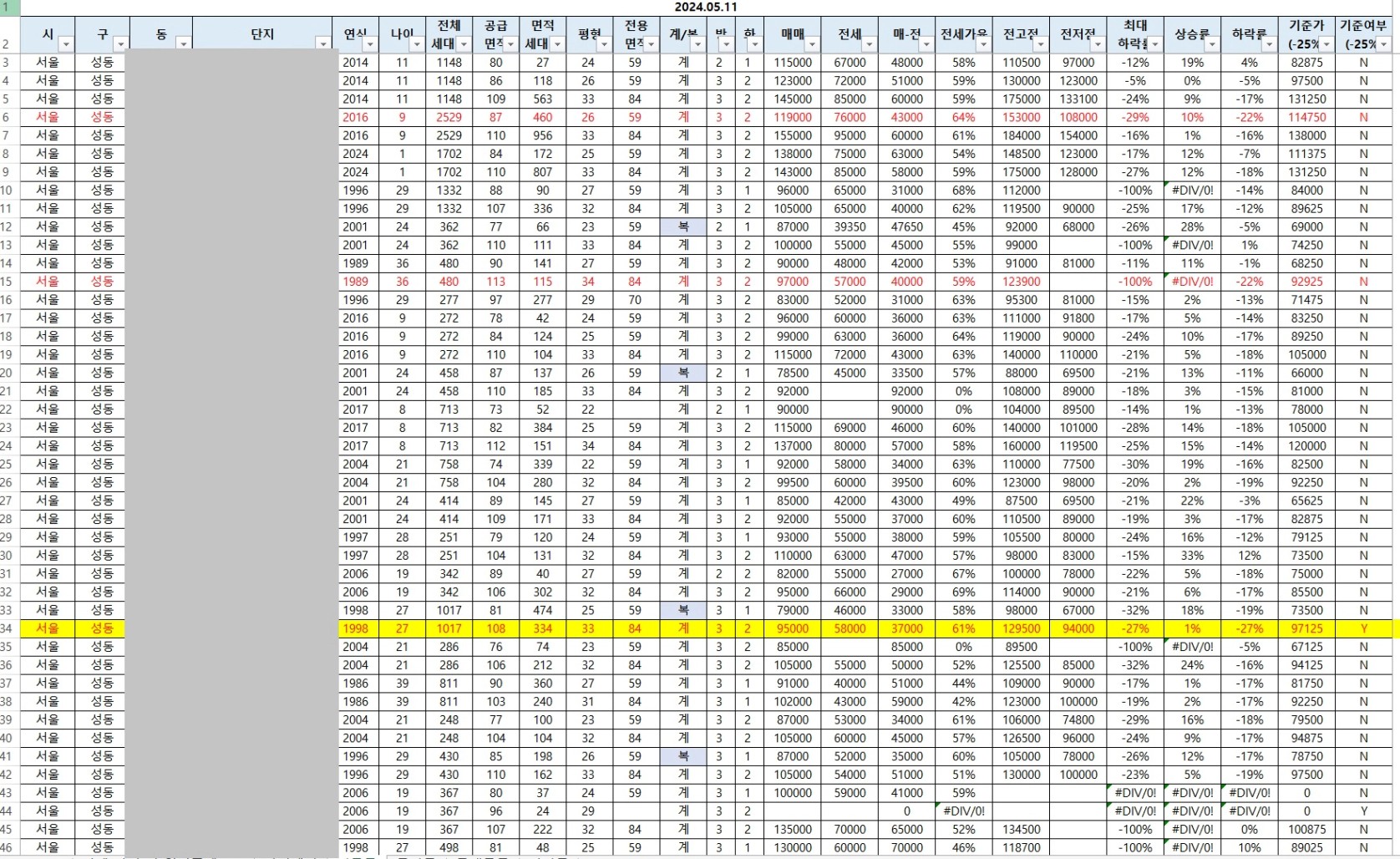
Task: Expand the 단지 column filter dropdown
Action: [322, 43]
